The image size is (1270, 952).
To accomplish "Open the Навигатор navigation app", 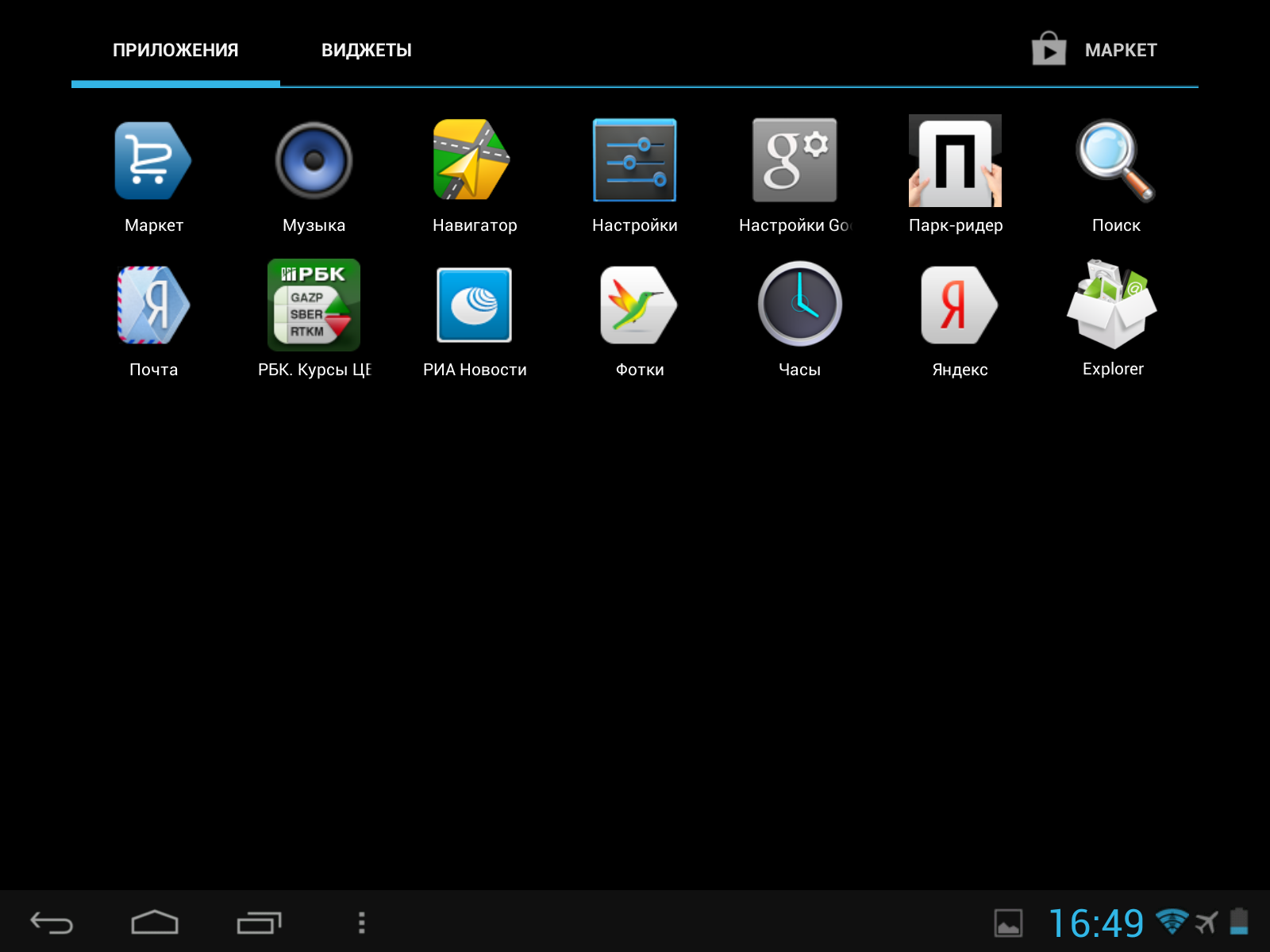I will tap(474, 160).
